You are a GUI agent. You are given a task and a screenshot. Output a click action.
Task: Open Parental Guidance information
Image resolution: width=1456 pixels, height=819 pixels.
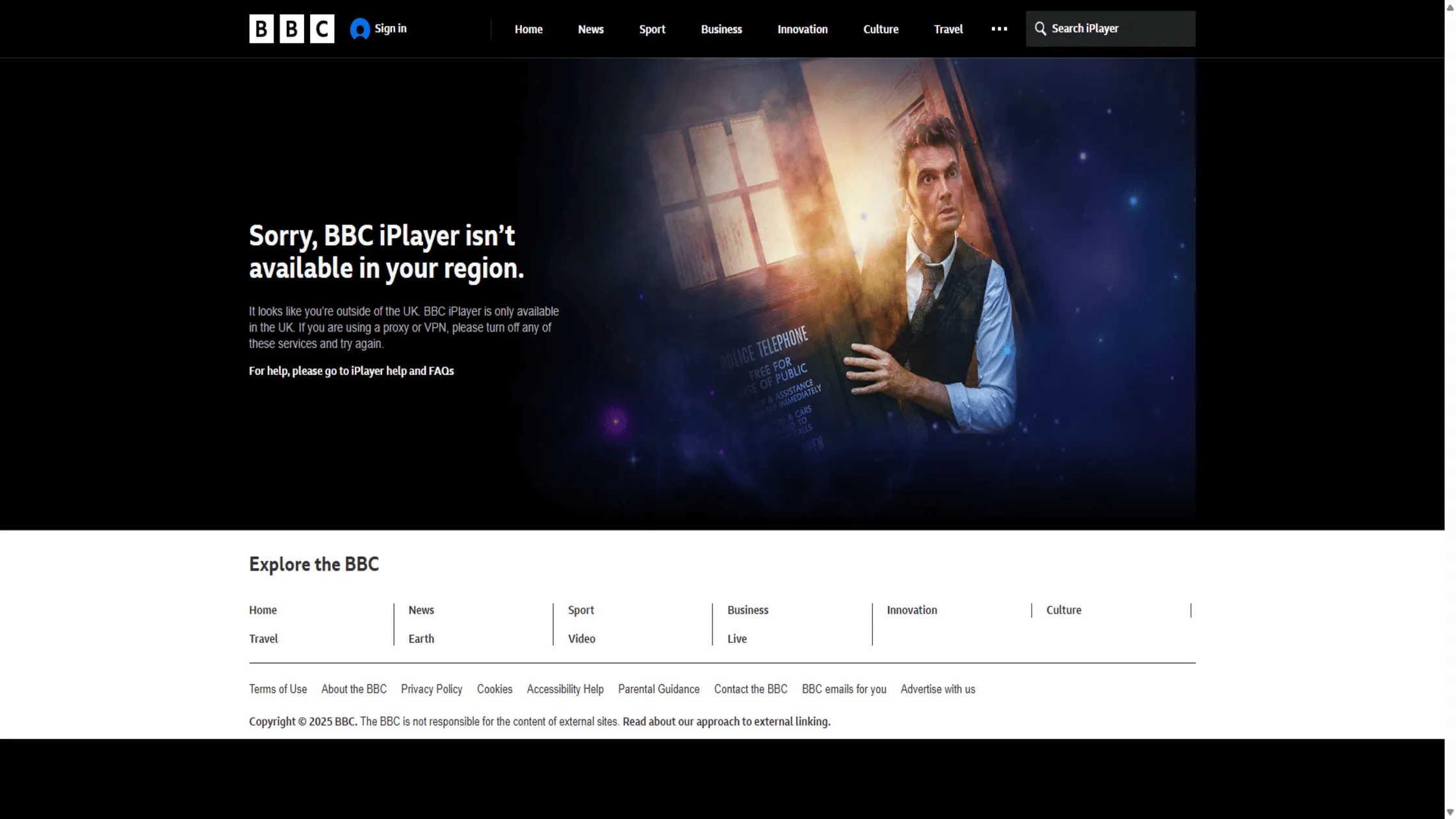(x=658, y=689)
